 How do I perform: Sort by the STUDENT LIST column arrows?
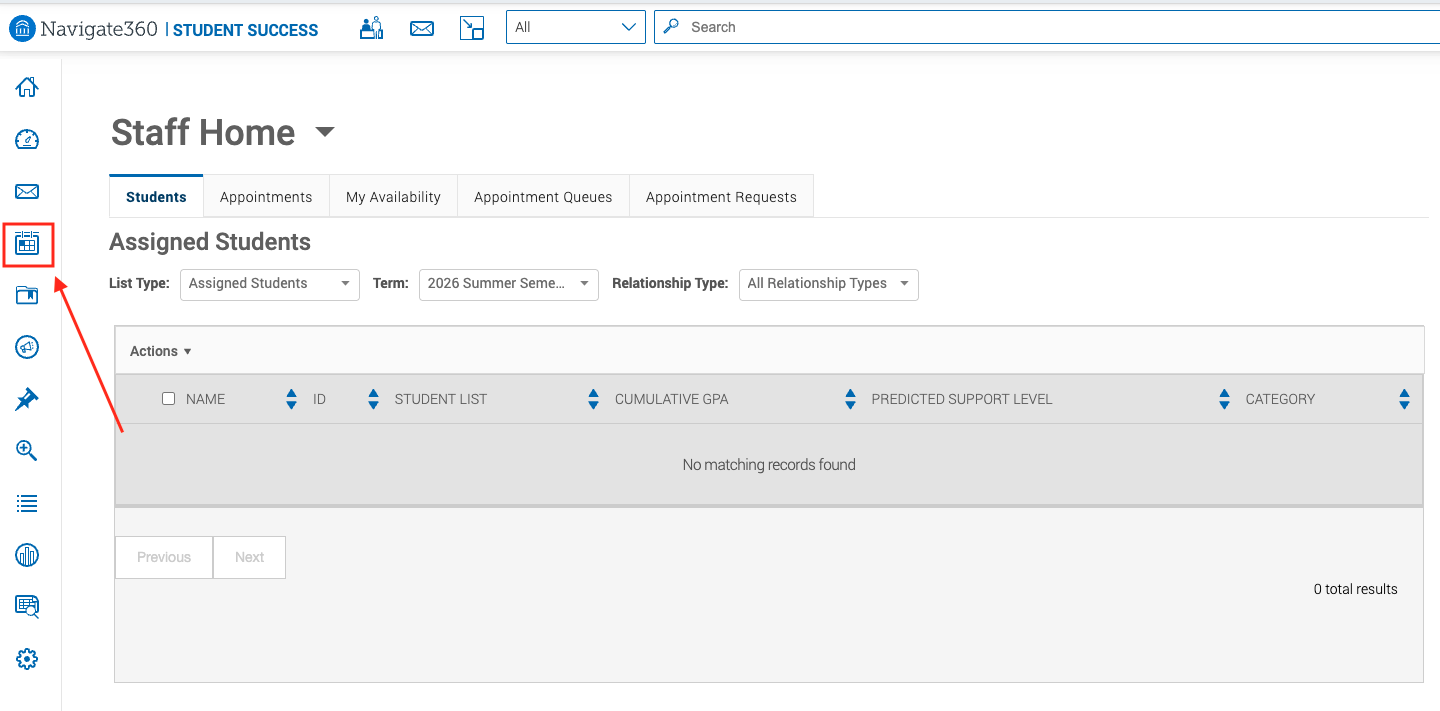tap(593, 399)
